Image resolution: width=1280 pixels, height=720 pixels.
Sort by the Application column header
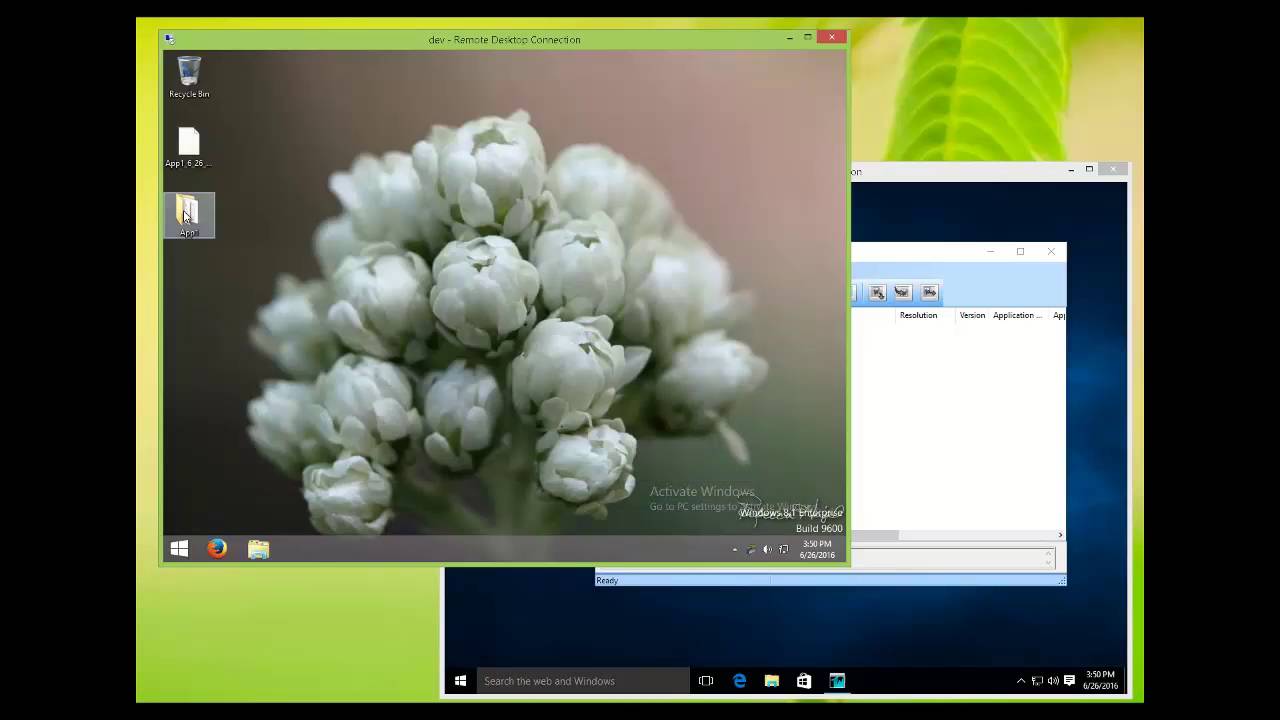coord(1017,315)
